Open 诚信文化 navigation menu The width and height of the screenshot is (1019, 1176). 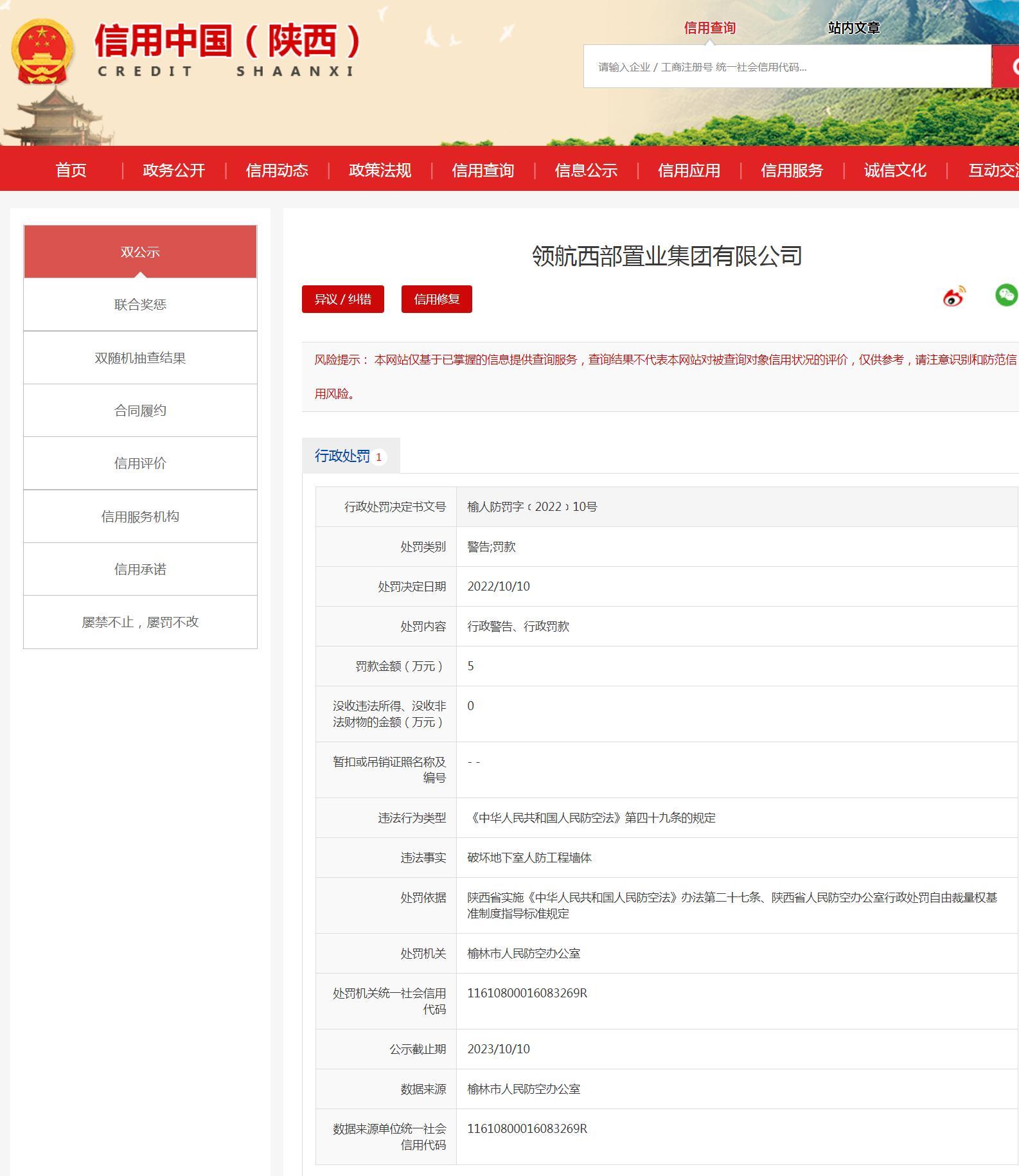click(x=895, y=170)
